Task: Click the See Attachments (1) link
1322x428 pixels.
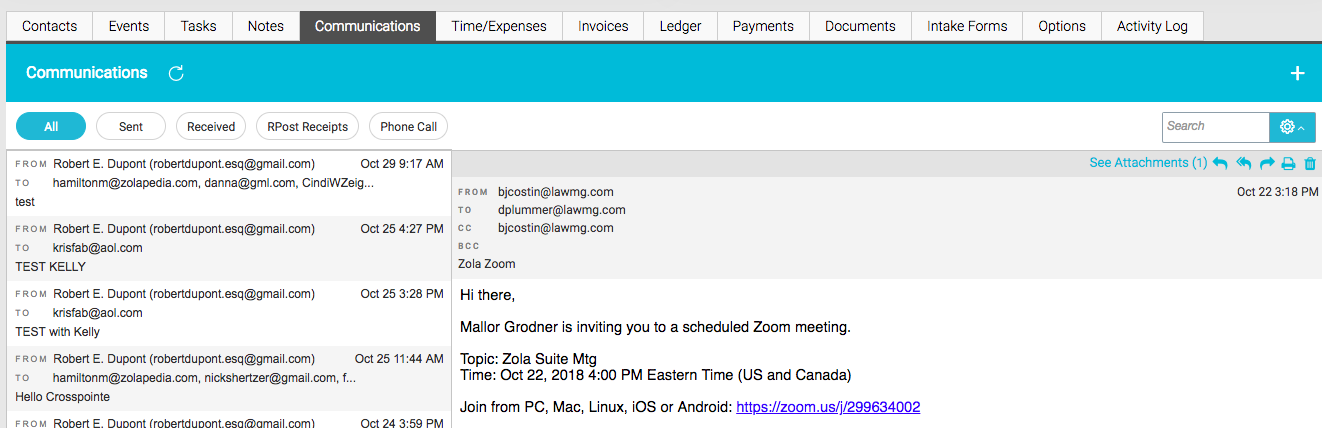Action: pos(1148,162)
